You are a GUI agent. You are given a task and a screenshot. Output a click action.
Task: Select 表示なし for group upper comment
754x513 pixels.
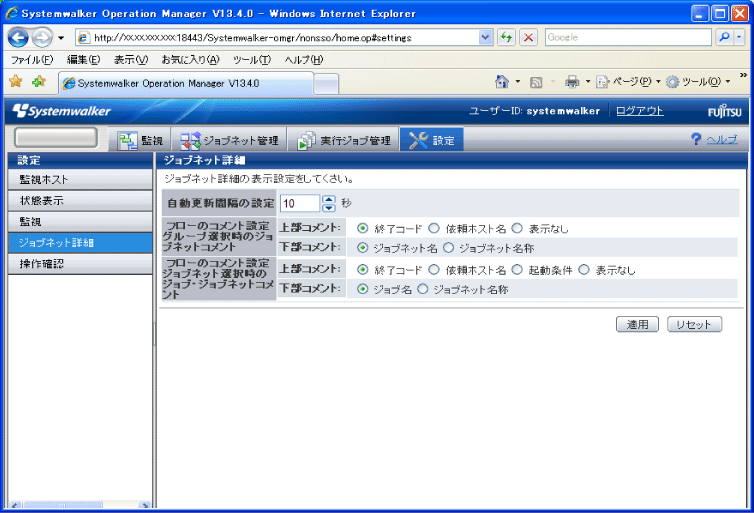517,228
